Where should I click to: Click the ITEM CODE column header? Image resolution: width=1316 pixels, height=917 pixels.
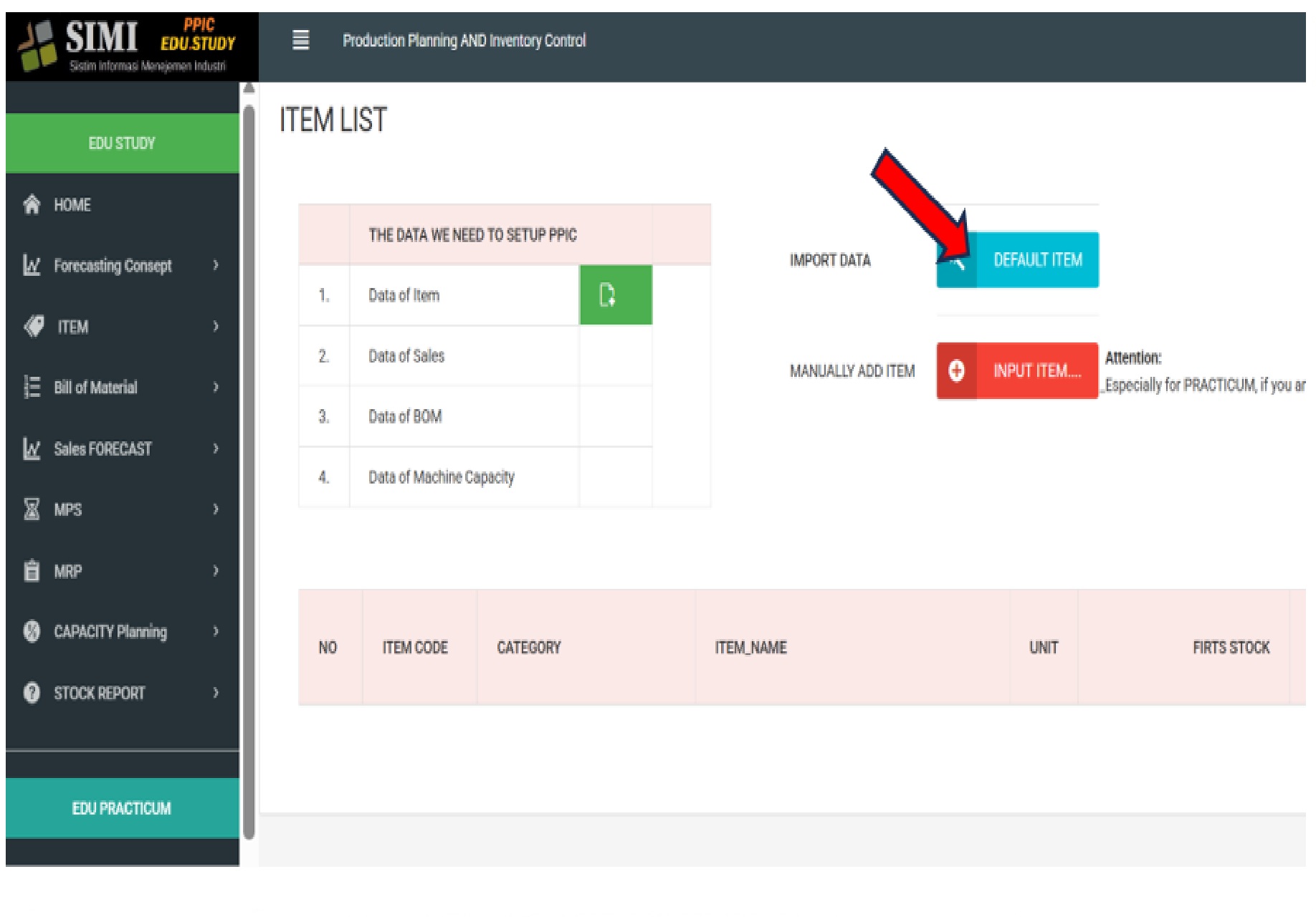[415, 648]
